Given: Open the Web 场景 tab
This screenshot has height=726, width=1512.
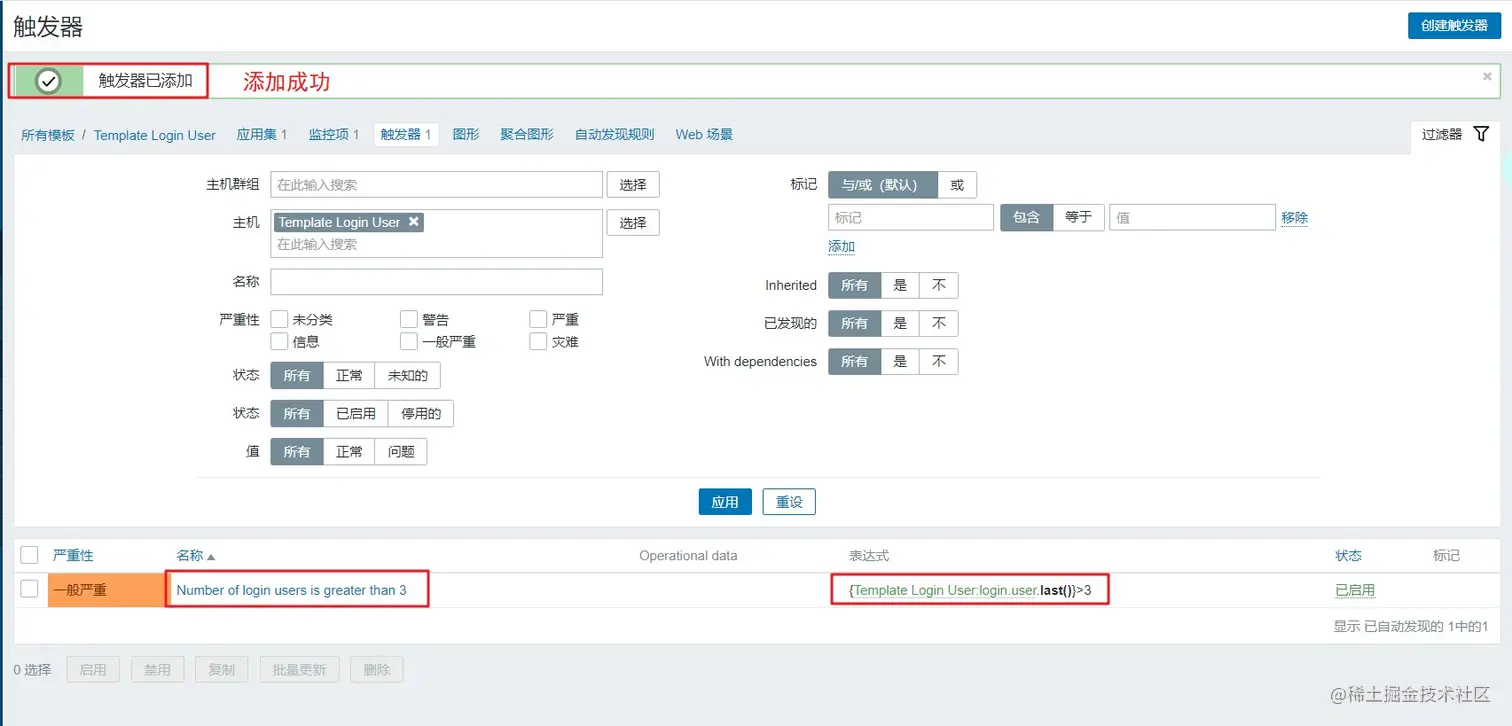Looking at the screenshot, I should point(704,134).
